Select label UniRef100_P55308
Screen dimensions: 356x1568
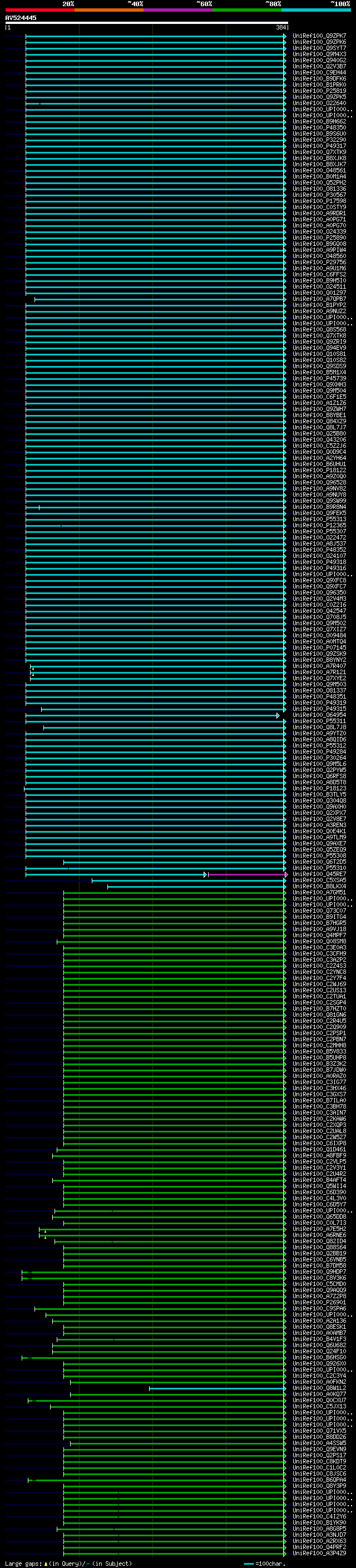(x=319, y=856)
